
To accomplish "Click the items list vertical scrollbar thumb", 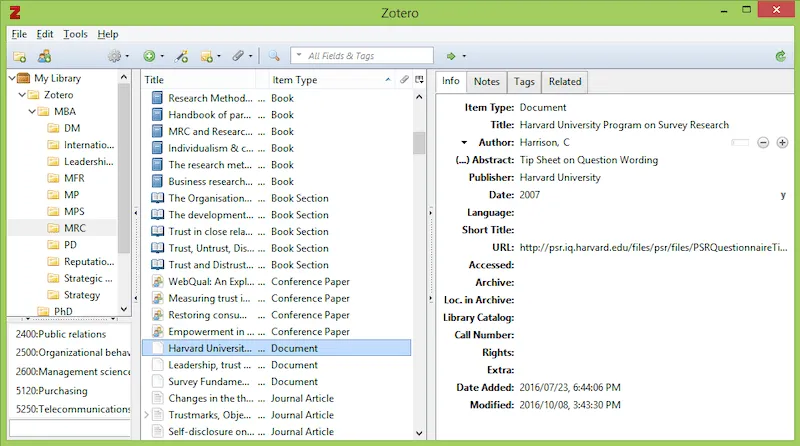I will pyautogui.click(x=419, y=143).
